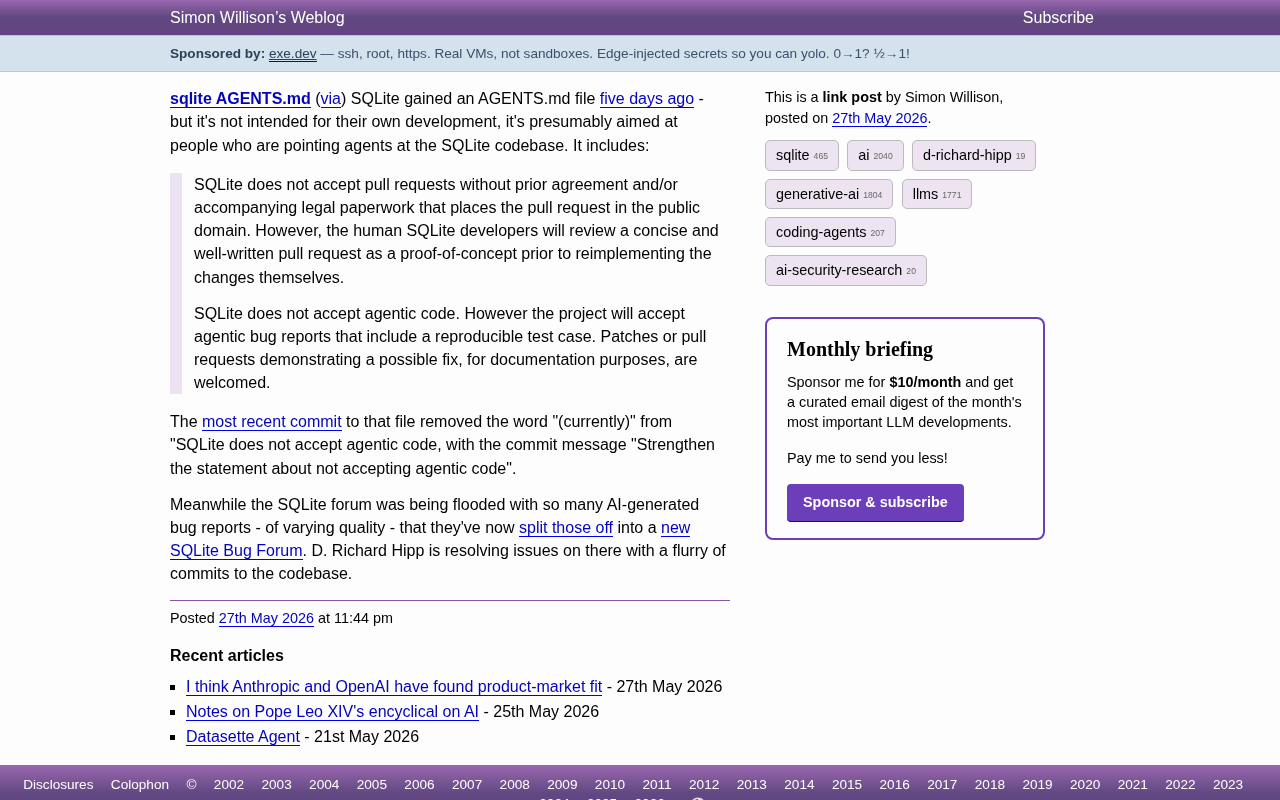Select the ai-security-research tag
Viewport: 1280px width, 800px height.
coord(846,270)
